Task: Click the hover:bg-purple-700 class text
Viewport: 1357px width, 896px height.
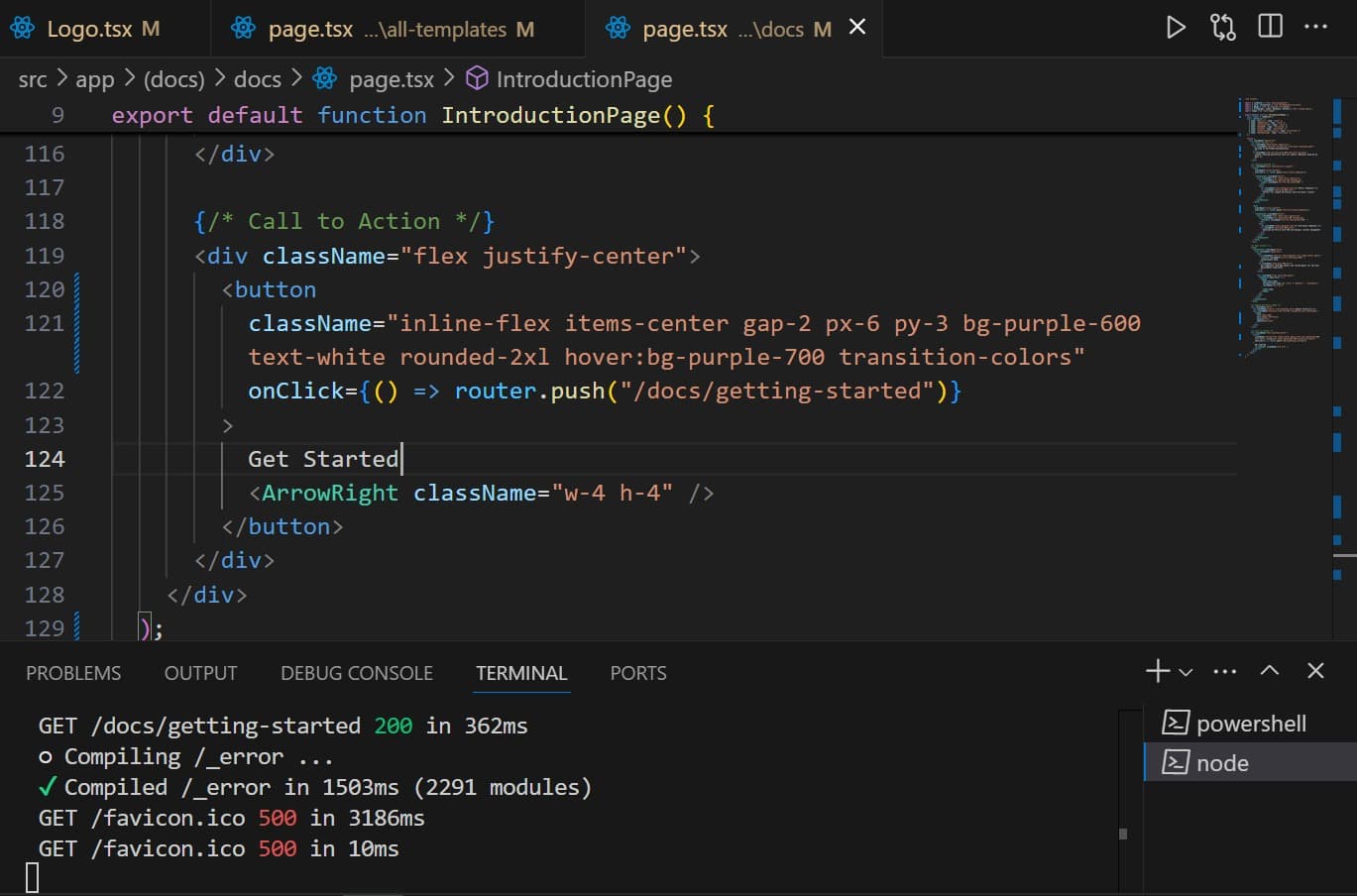Action: point(694,357)
